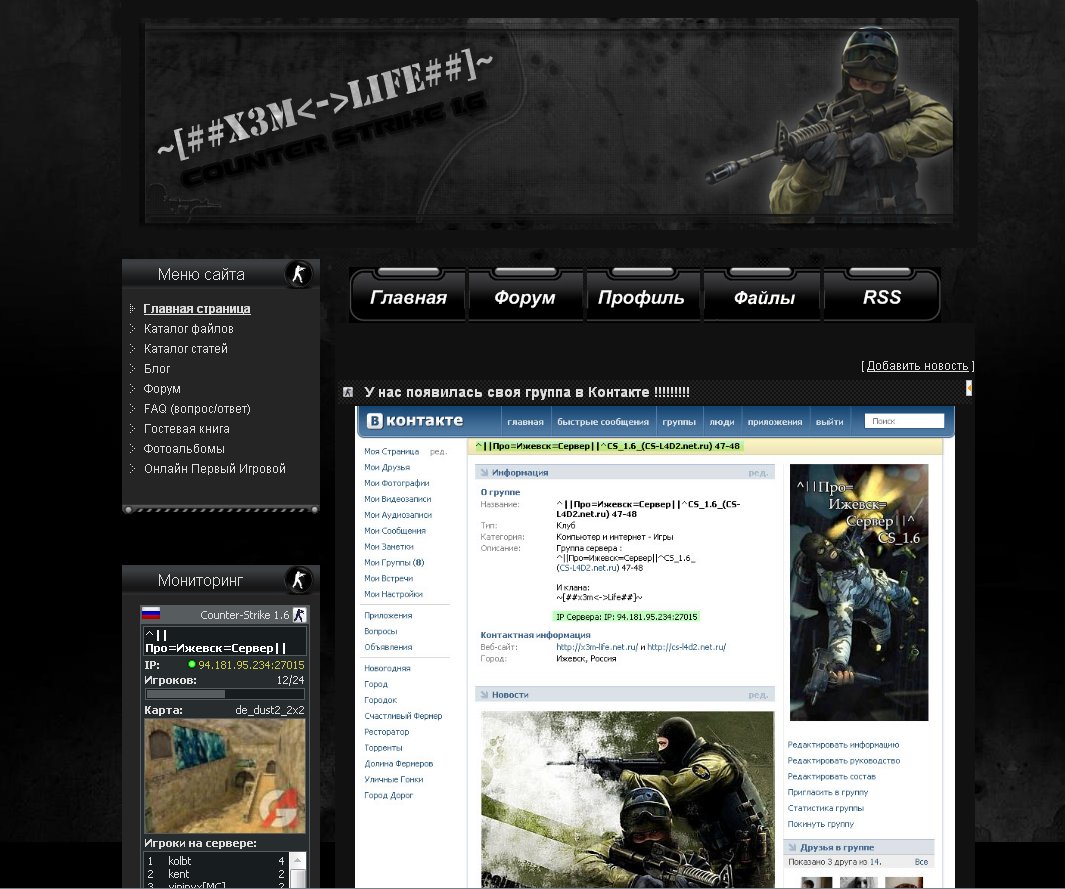
Task: Click the player list scrollbar up arrow
Action: click(x=297, y=861)
